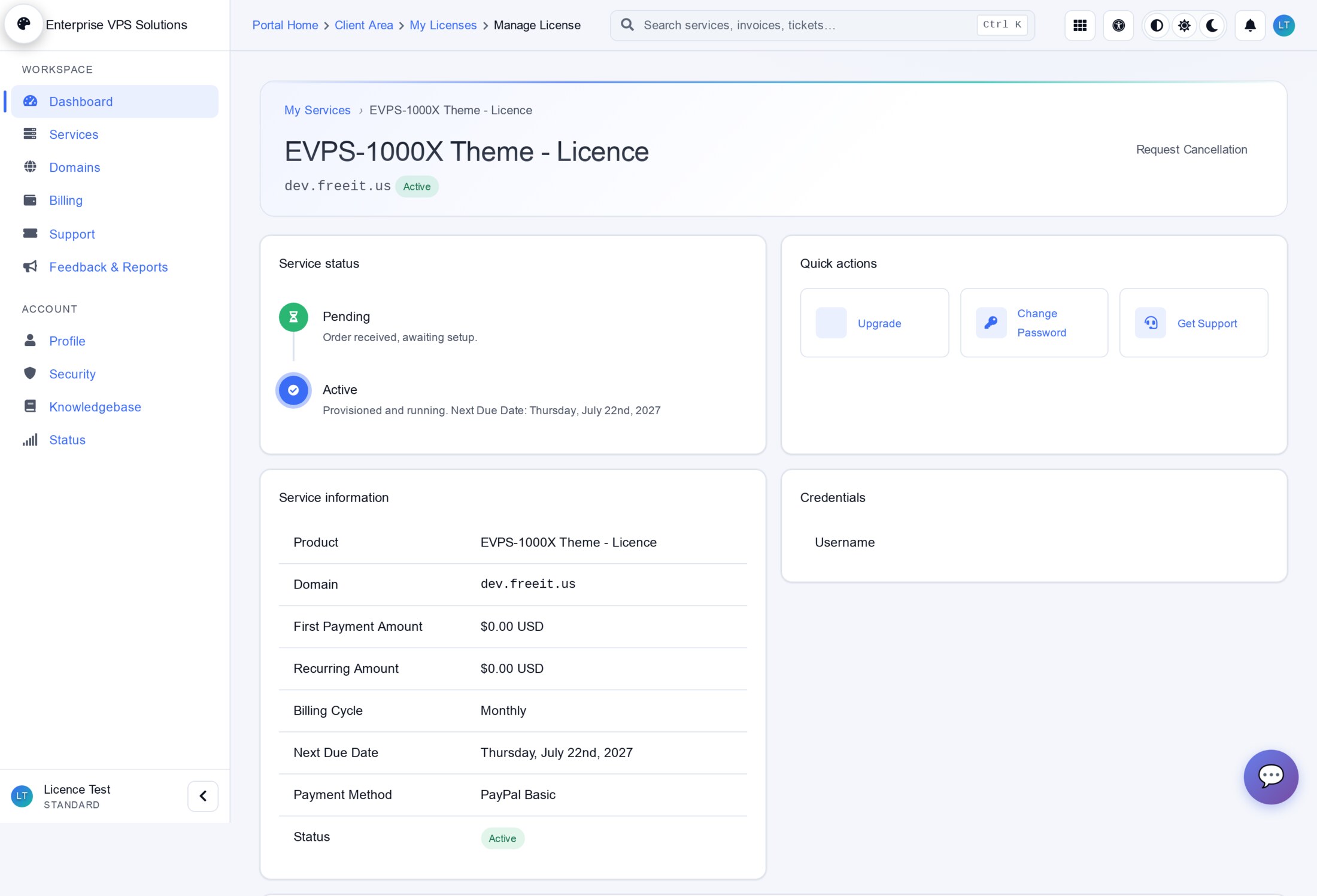Click the Status row Active badge
Screen dimensions: 1317x896
point(502,838)
